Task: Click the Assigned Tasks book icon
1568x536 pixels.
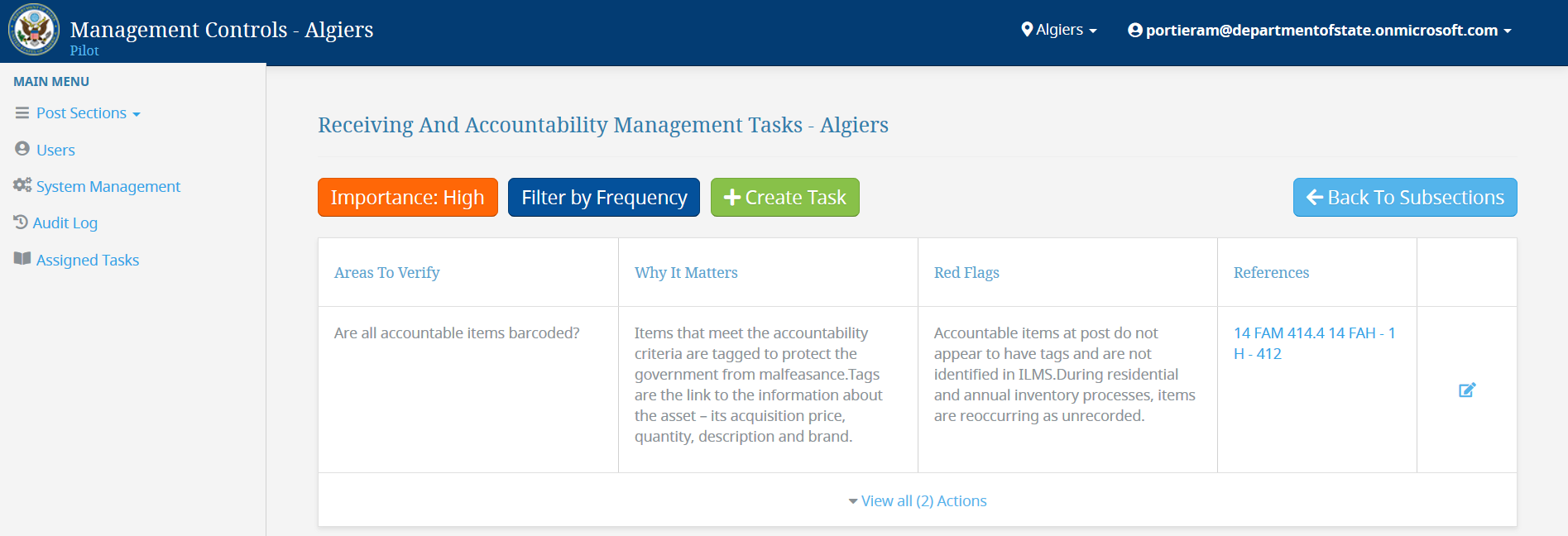Action: [x=22, y=259]
